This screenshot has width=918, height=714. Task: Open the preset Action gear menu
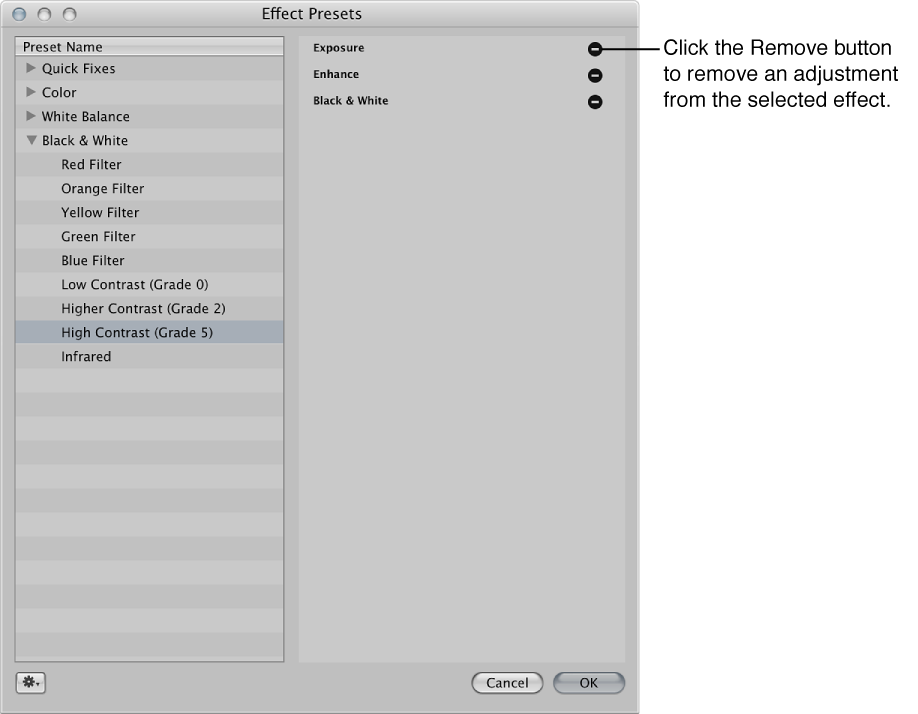point(27,682)
